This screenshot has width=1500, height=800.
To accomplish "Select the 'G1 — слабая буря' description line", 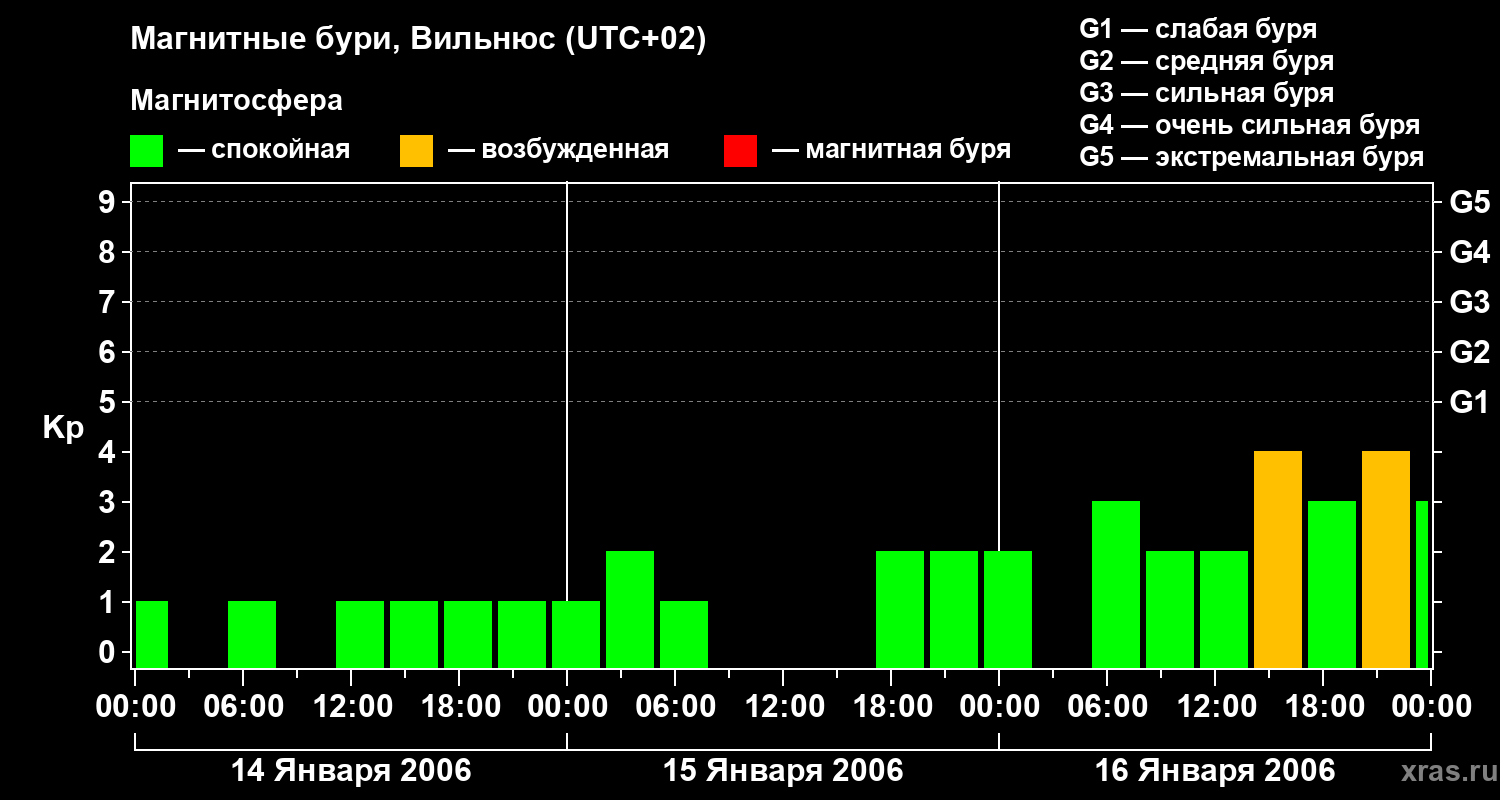I will 1198,29.
